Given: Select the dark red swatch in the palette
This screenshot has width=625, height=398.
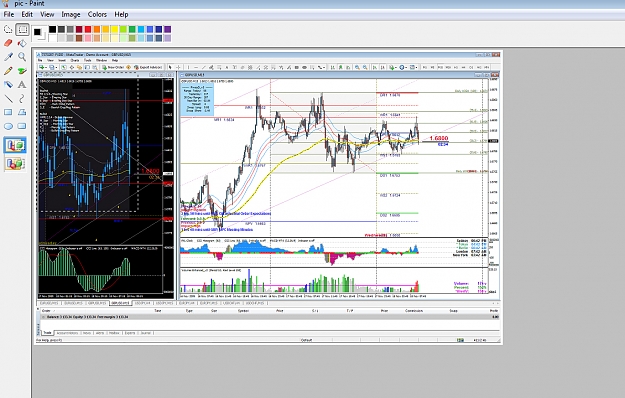Looking at the screenshot, I should [79, 29].
